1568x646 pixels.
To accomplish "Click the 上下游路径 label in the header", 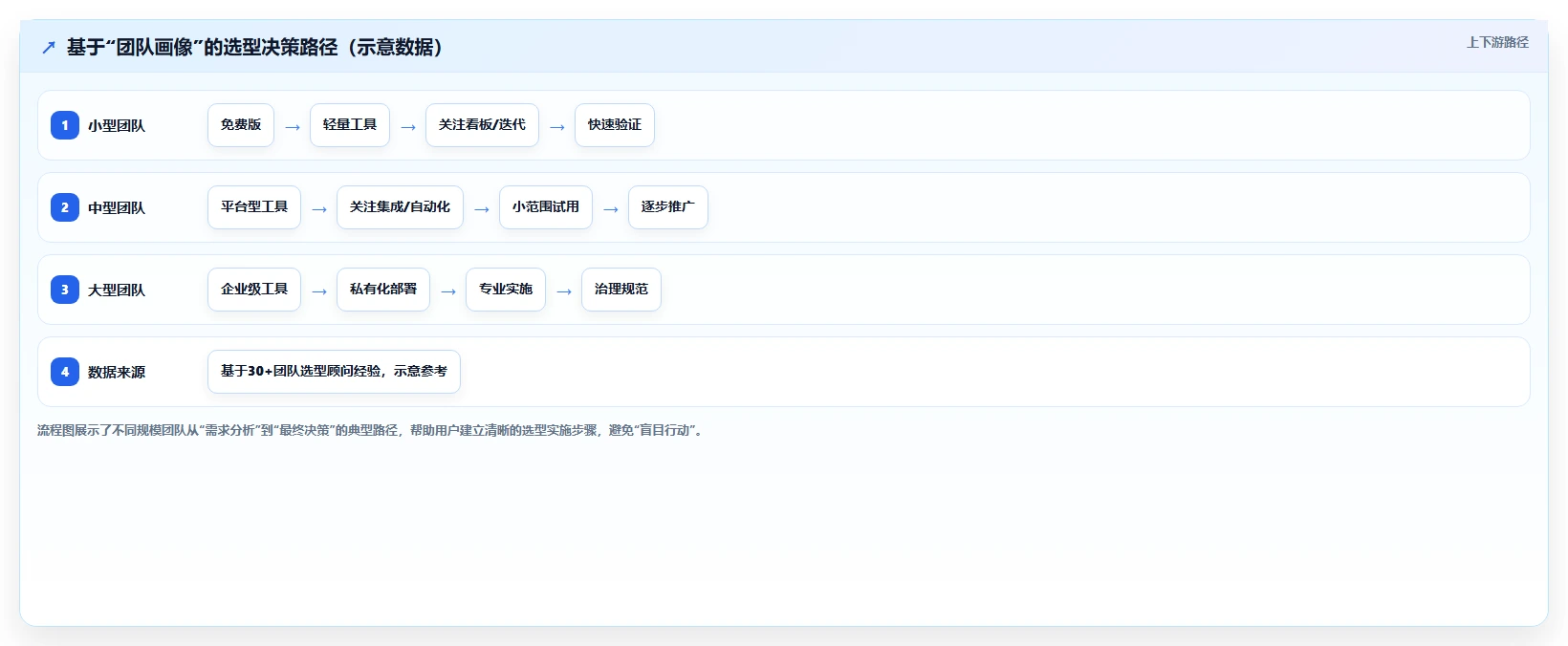I will click(1497, 42).
